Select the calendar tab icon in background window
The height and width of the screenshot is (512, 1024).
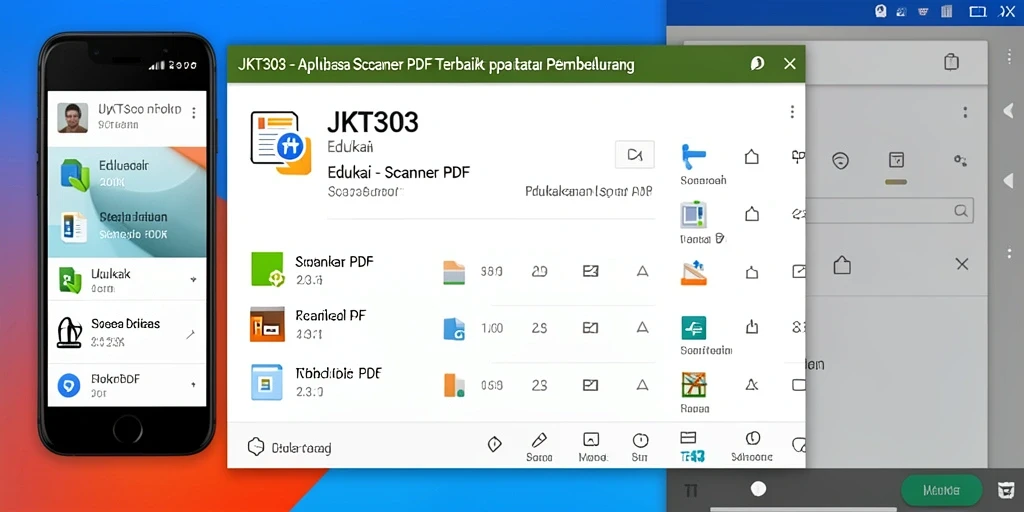[x=897, y=160]
